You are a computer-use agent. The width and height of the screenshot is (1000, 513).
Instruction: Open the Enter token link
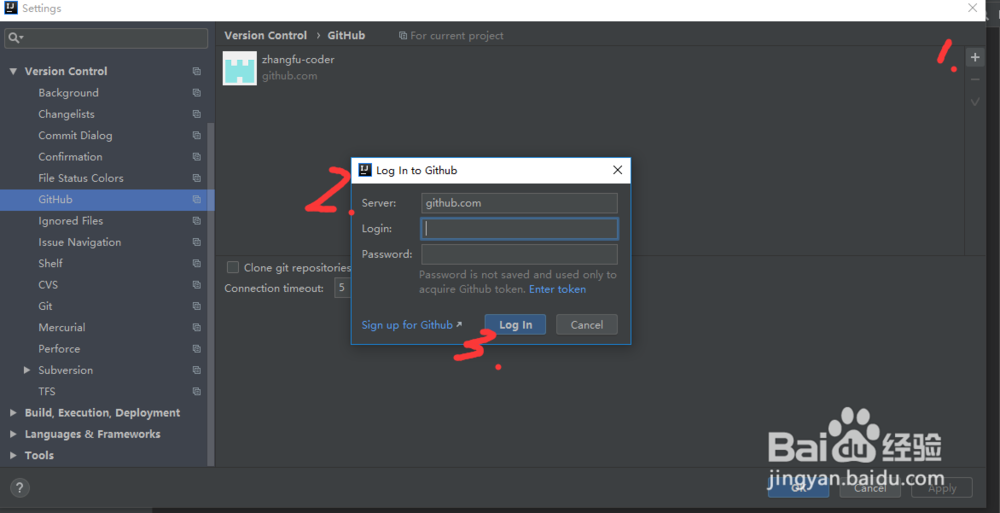coord(557,289)
